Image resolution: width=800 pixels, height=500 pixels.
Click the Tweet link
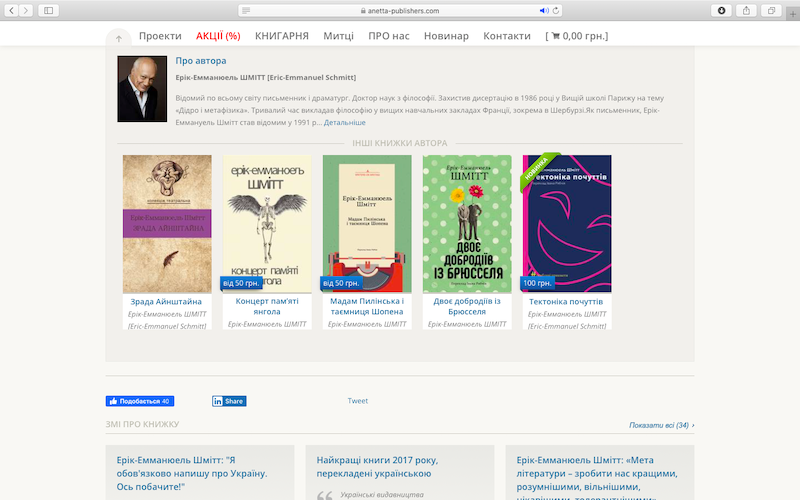(x=358, y=401)
